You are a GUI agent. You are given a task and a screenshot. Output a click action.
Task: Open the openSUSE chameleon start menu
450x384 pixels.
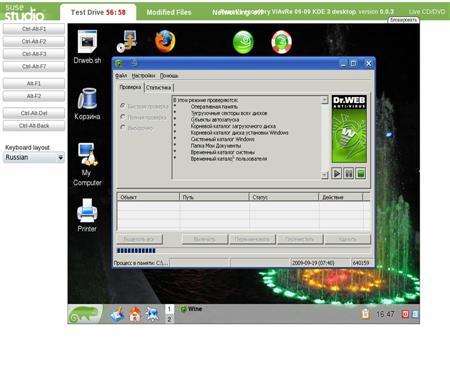point(85,314)
